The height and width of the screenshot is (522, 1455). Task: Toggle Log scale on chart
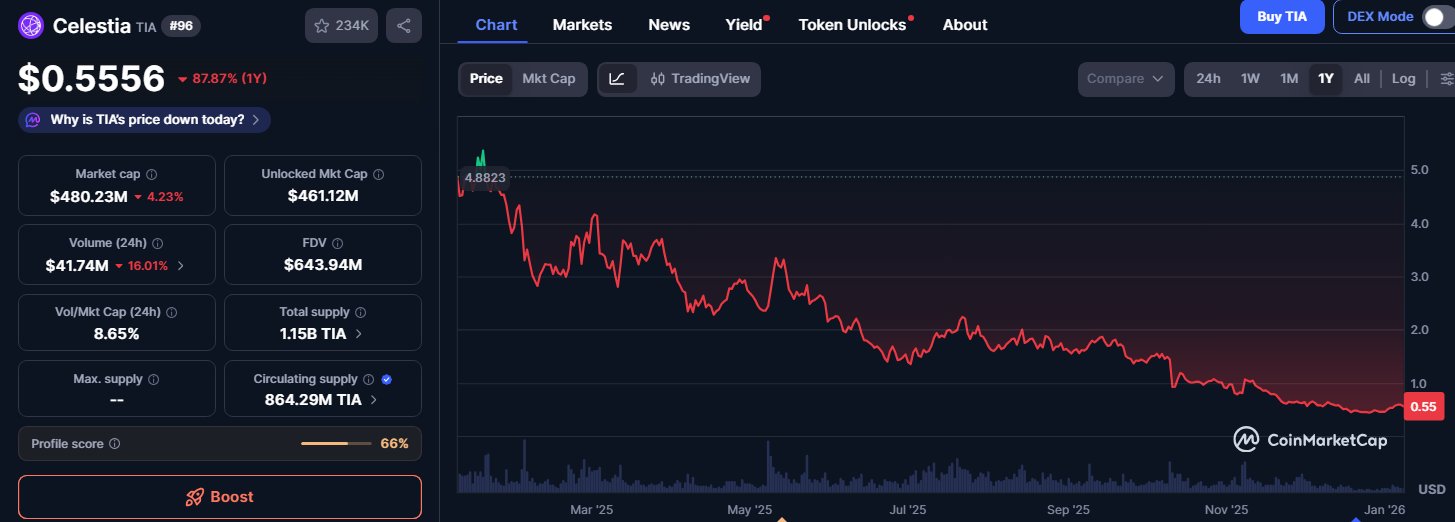[1403, 79]
